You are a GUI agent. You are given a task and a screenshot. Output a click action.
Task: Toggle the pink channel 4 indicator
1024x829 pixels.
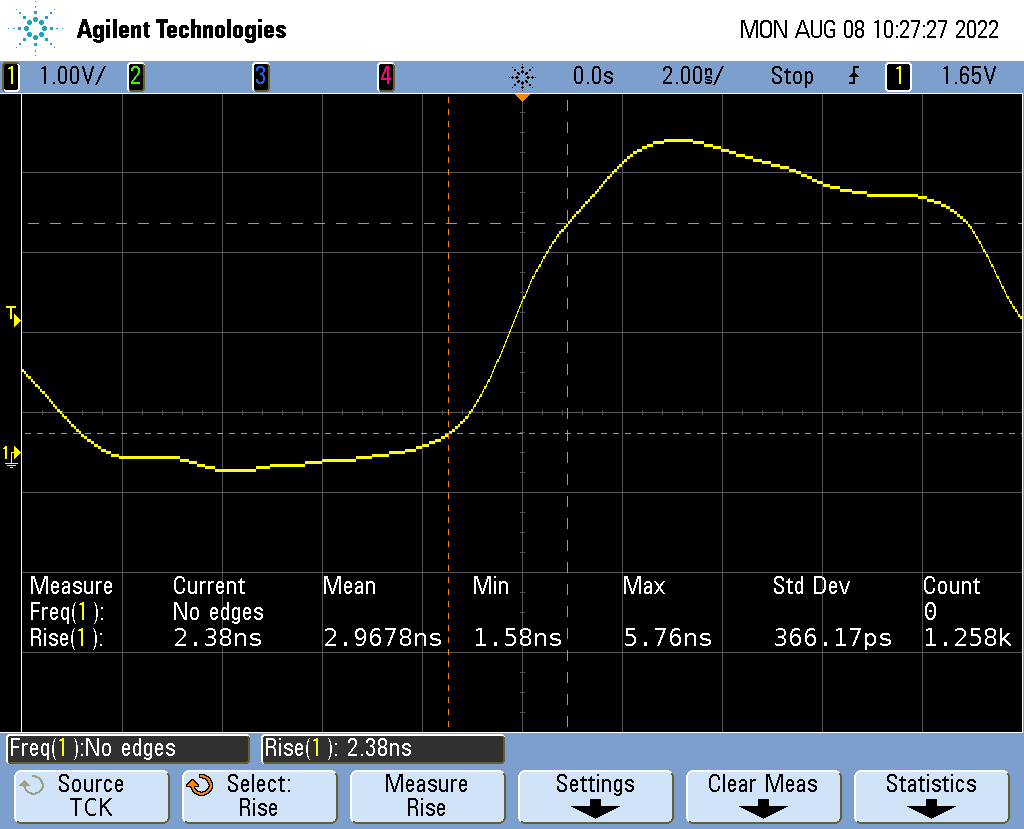(x=385, y=76)
